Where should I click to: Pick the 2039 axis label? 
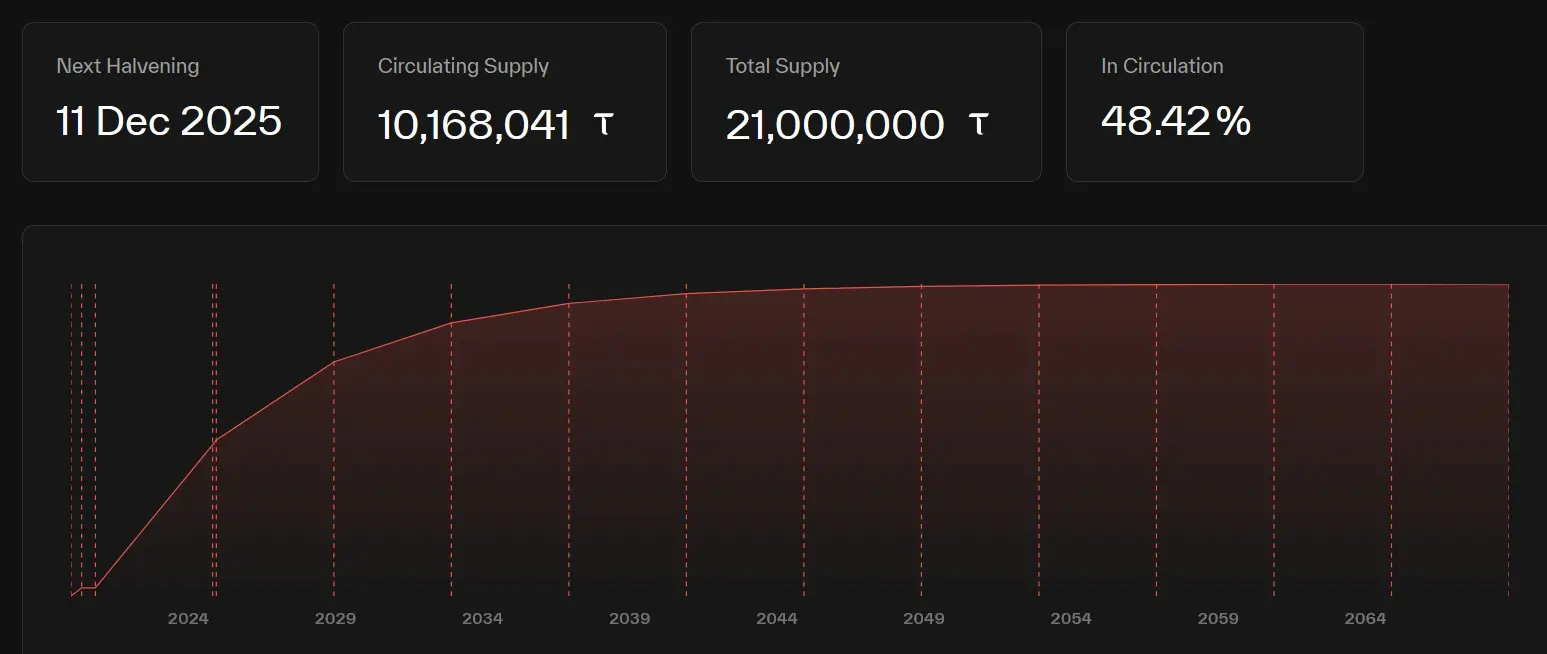tap(629, 619)
